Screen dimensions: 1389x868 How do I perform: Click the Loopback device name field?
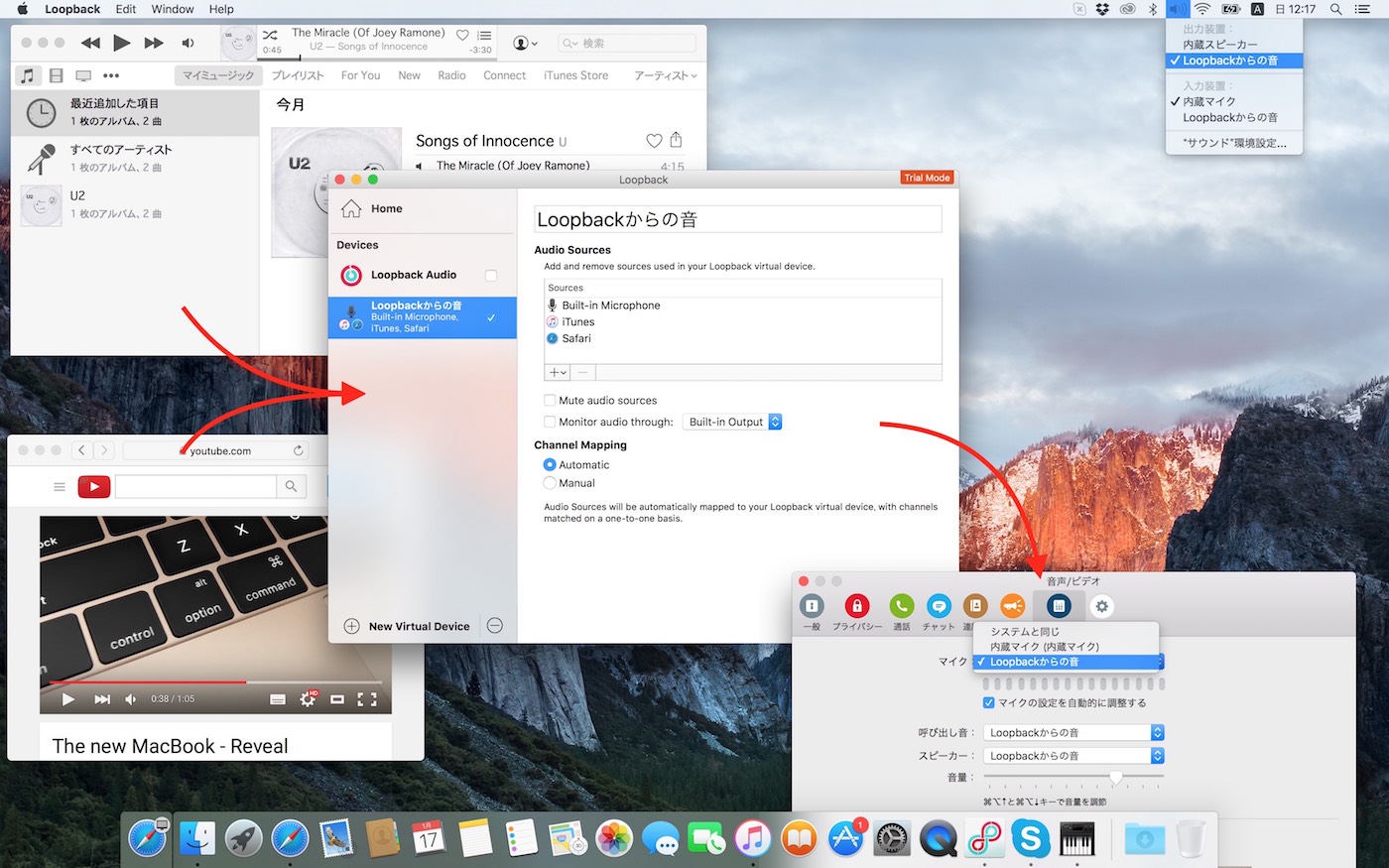[x=737, y=219]
